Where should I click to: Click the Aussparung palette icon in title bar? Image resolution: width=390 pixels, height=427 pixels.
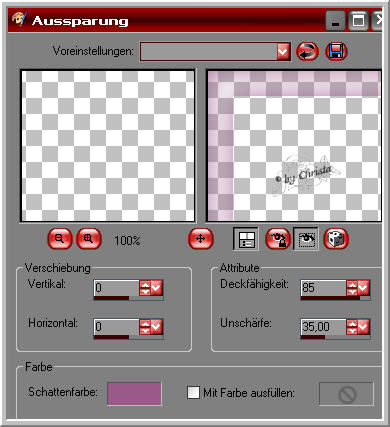click(x=19, y=20)
